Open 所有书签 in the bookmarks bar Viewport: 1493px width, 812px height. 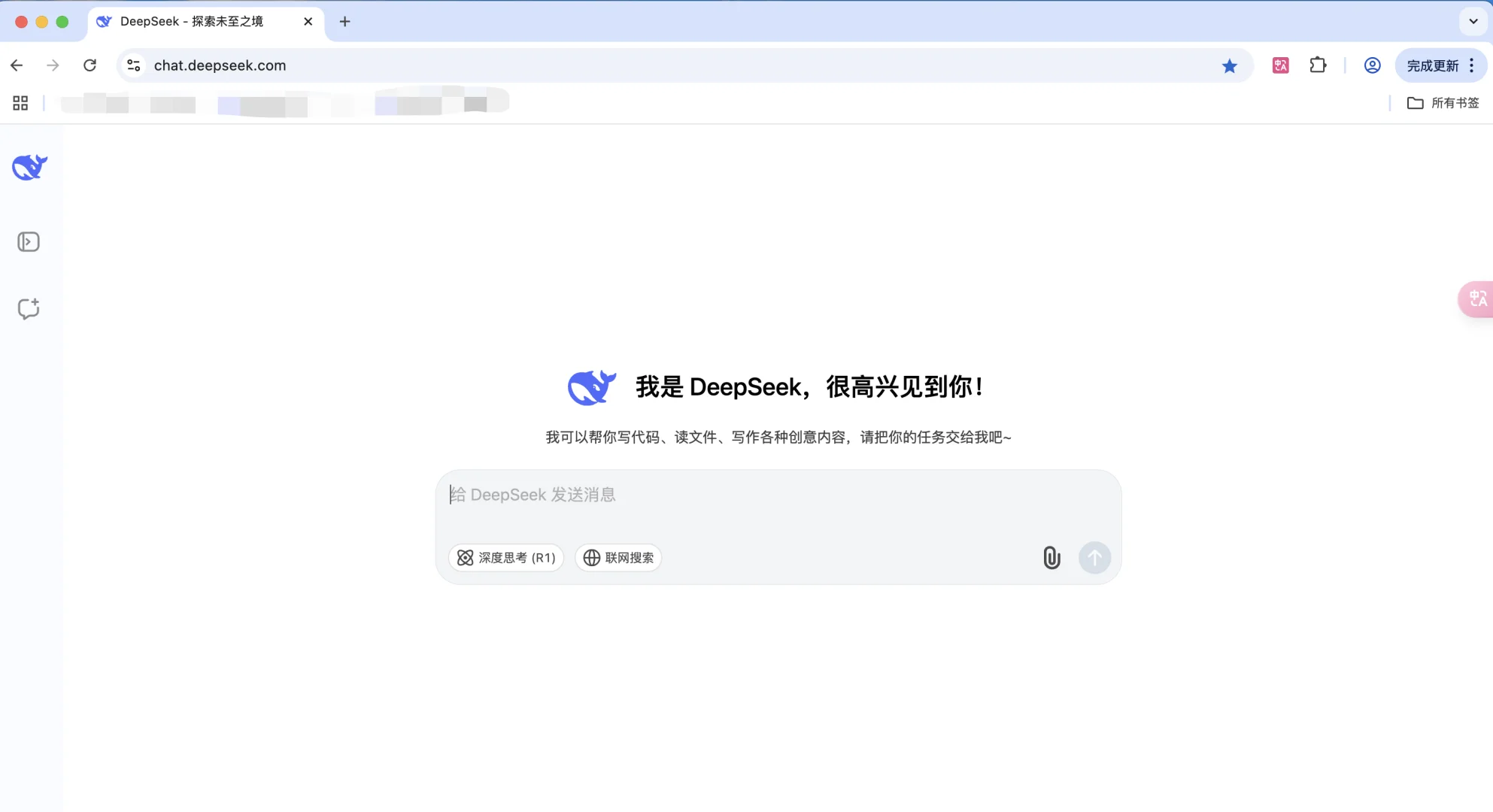pyautogui.click(x=1444, y=103)
